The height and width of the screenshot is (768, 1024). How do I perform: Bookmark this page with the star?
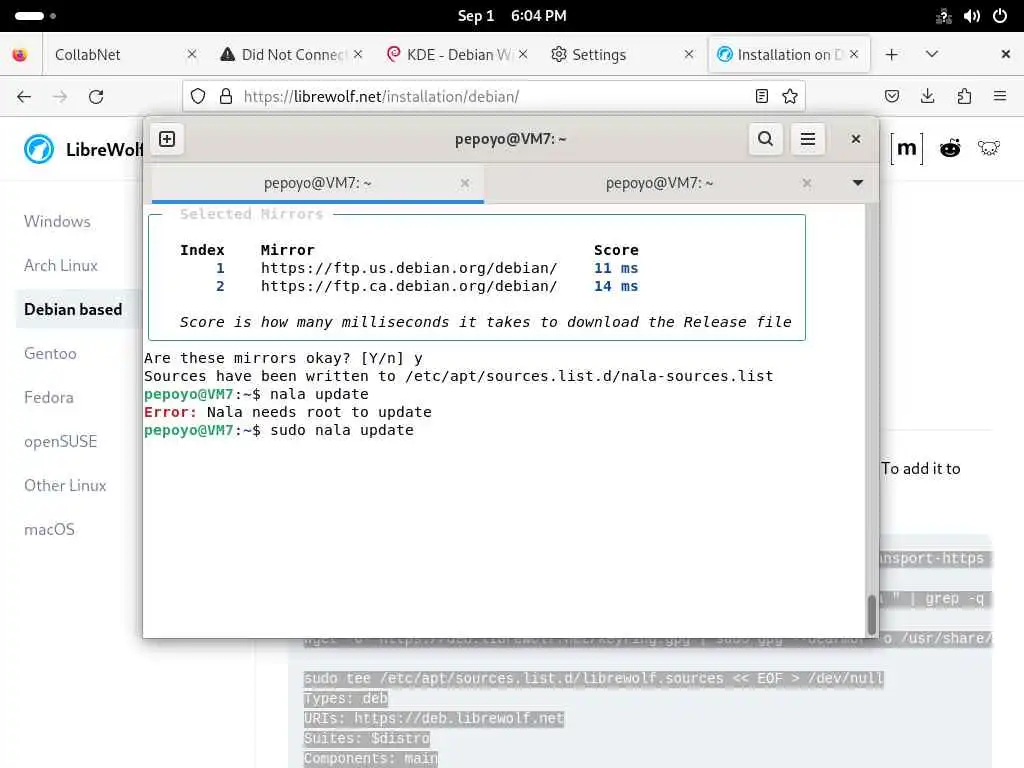(x=790, y=97)
